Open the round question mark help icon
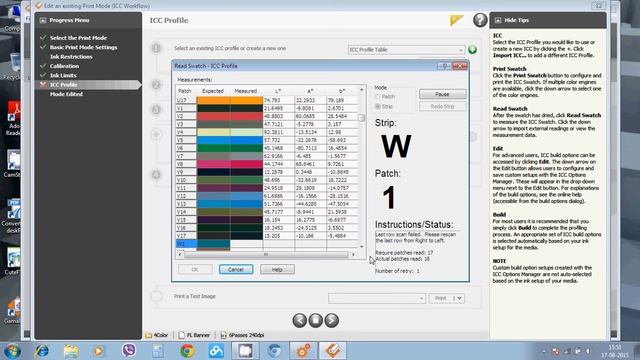 [480, 20]
